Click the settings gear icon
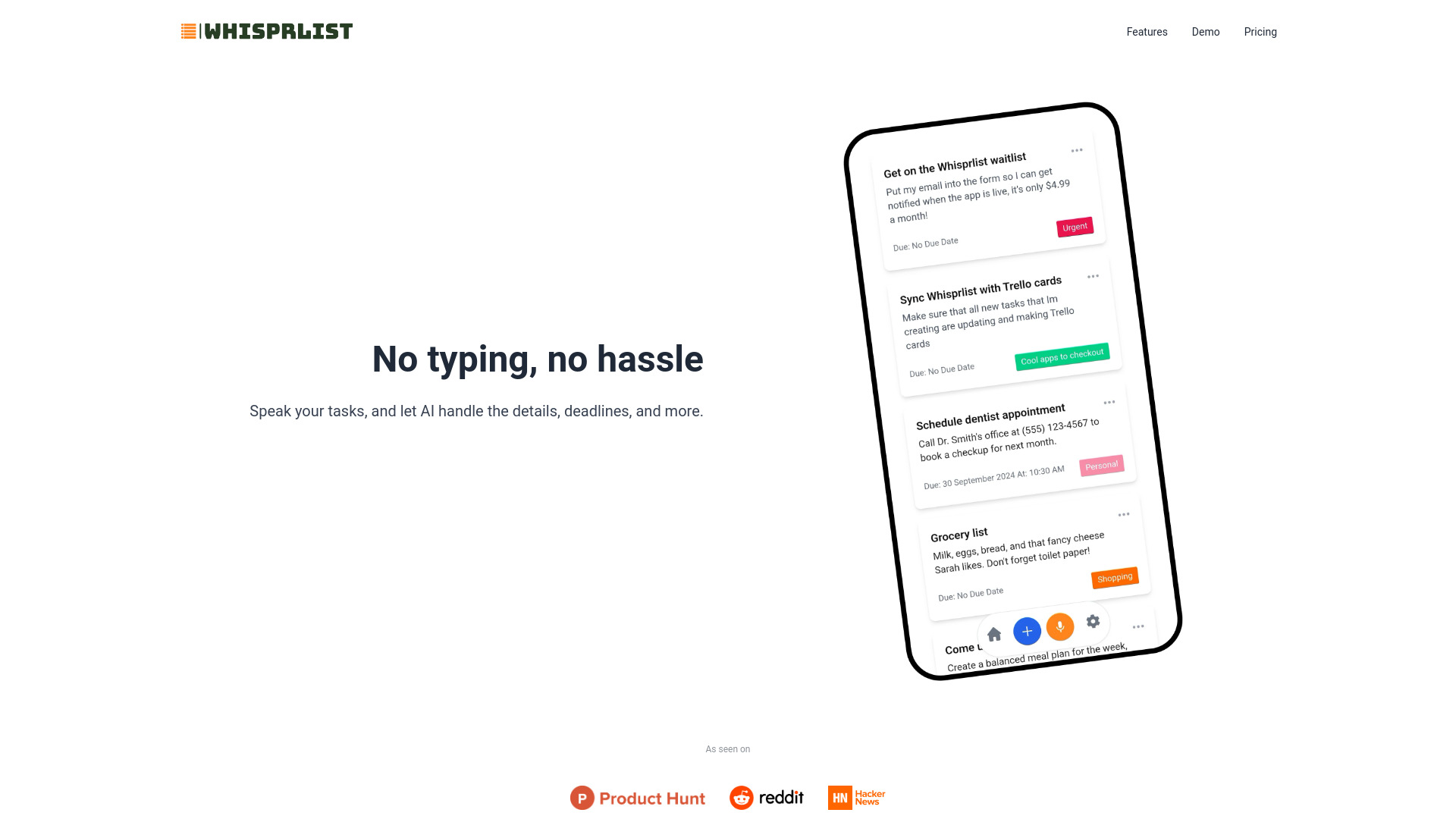1456x819 pixels. pos(1093,621)
